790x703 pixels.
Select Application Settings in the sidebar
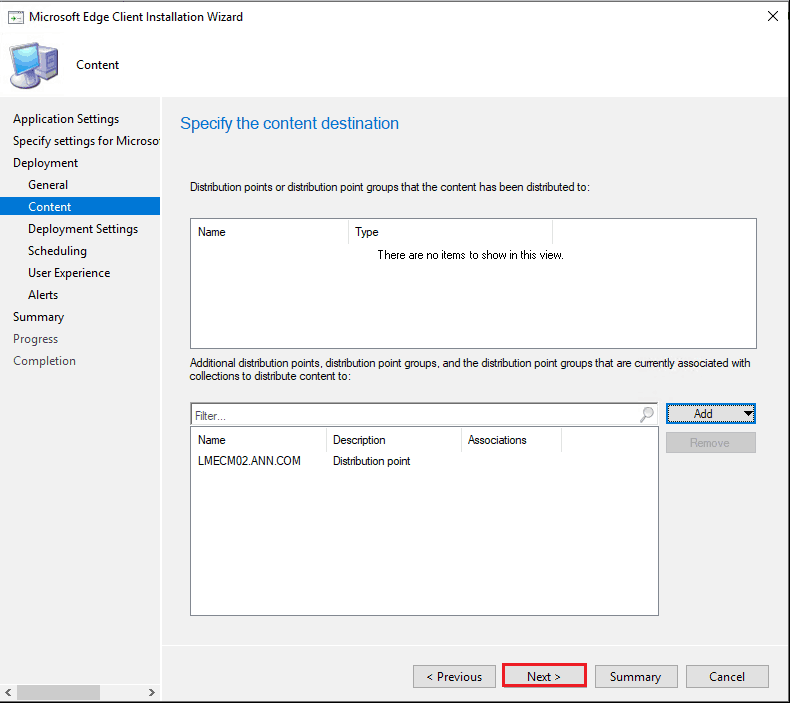pos(66,119)
